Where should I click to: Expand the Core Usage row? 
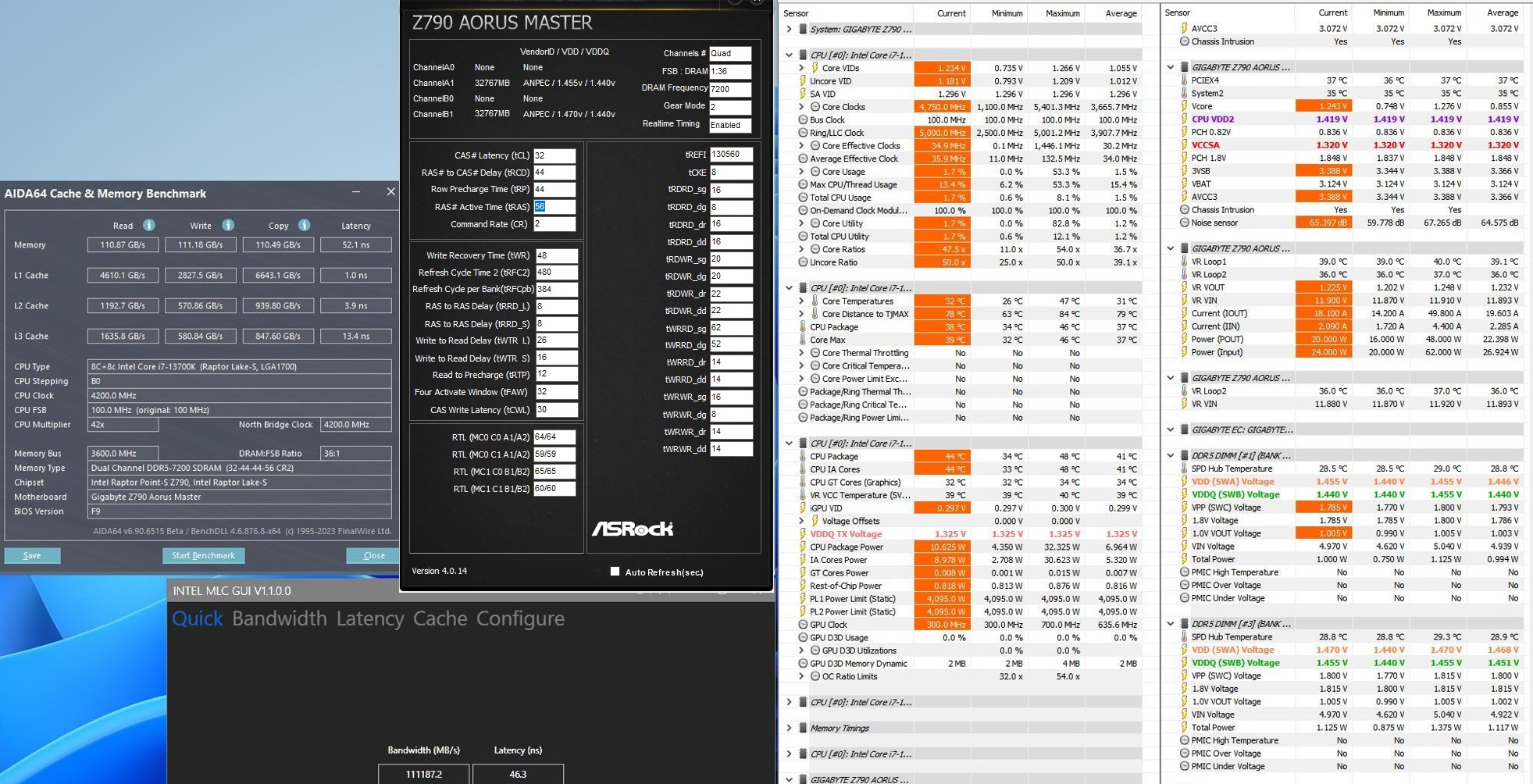click(x=801, y=172)
